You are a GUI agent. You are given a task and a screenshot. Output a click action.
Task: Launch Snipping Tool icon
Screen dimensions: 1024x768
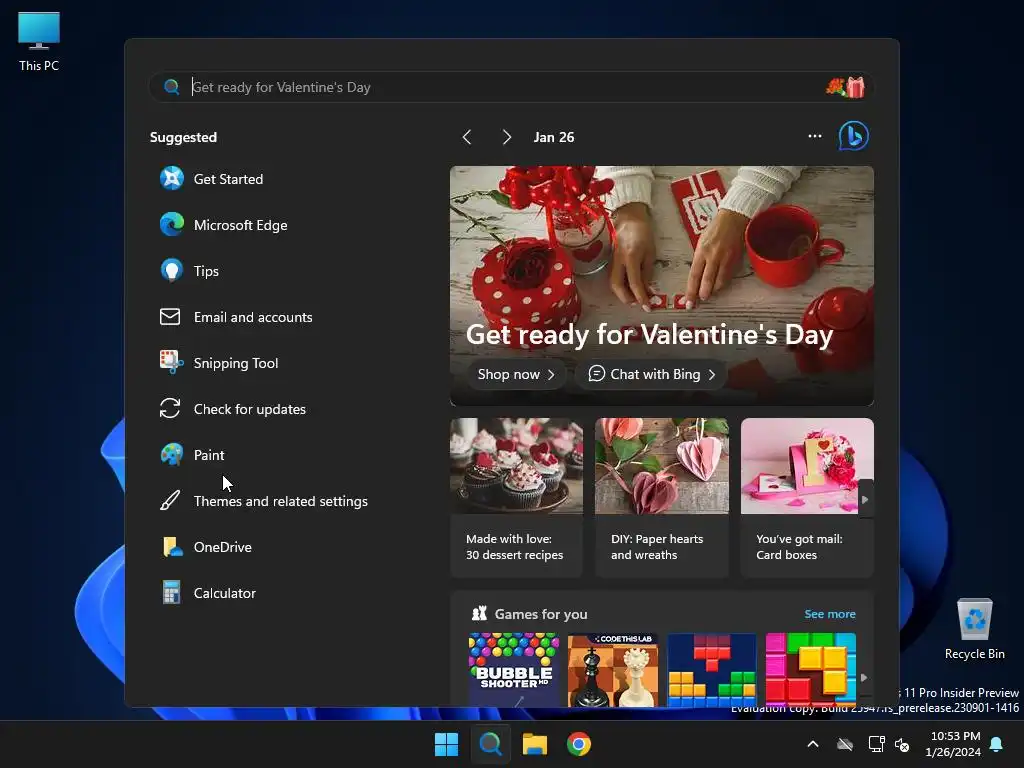(x=171, y=362)
